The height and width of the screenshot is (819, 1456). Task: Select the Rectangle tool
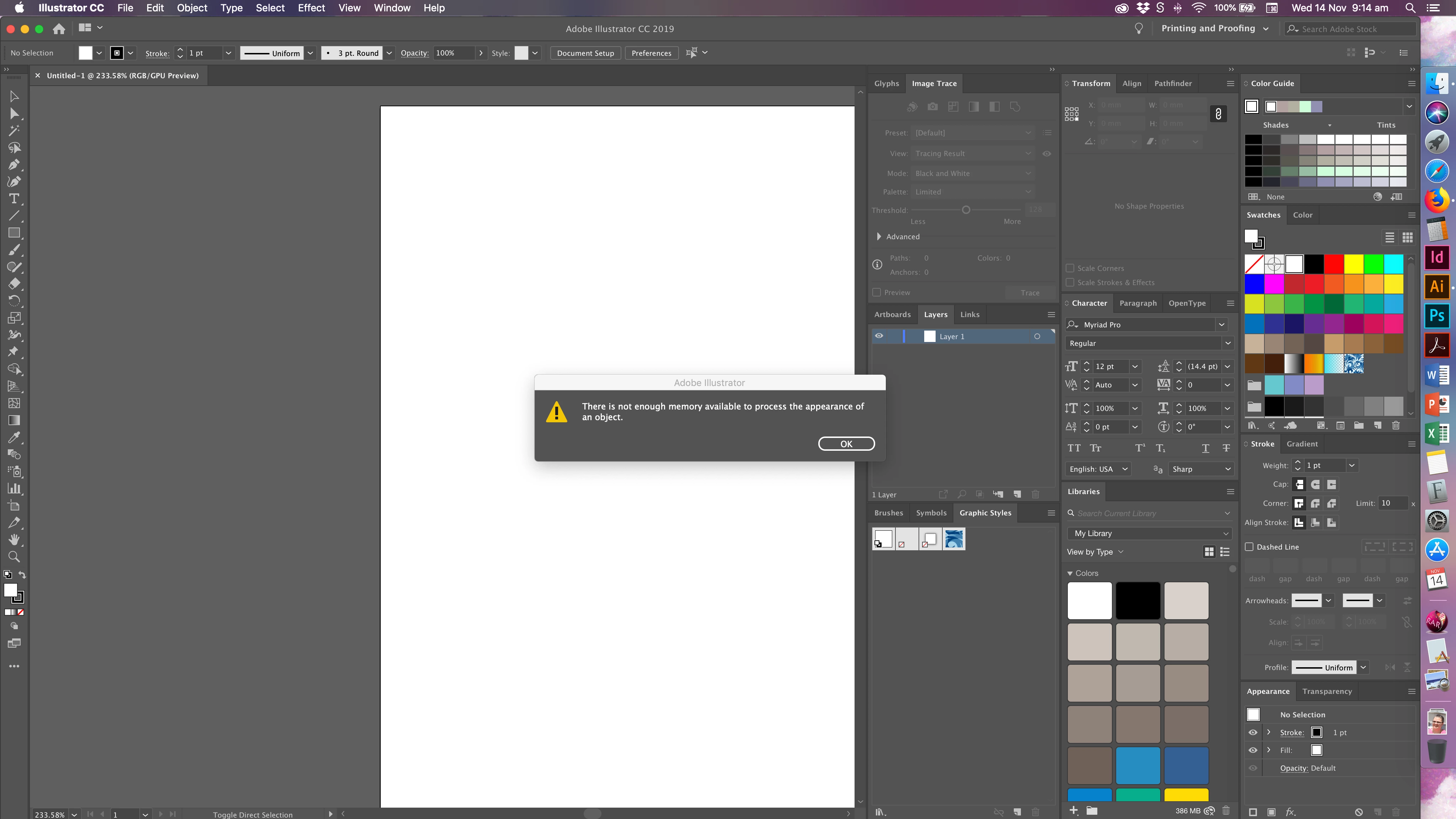(x=14, y=233)
